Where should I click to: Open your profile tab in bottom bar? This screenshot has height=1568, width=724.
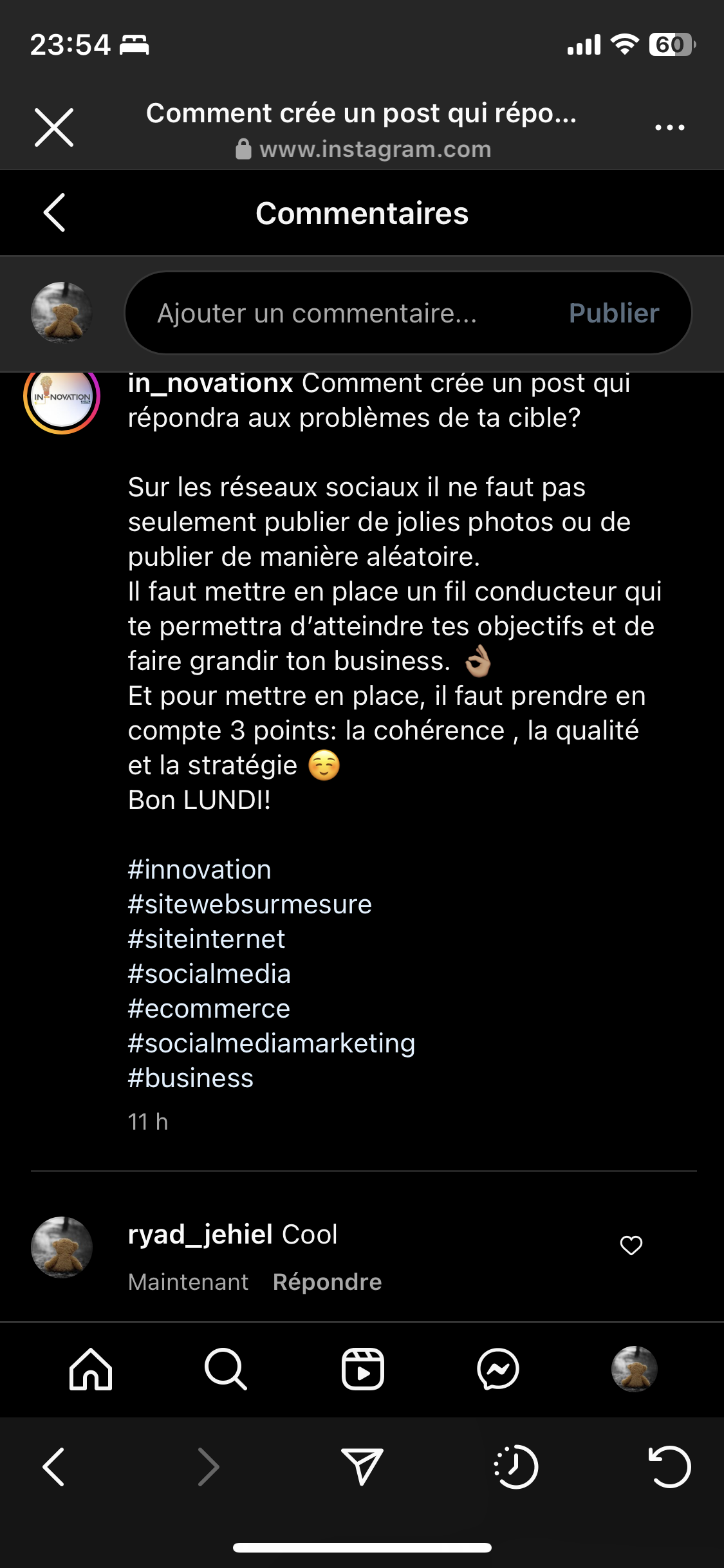(634, 1369)
